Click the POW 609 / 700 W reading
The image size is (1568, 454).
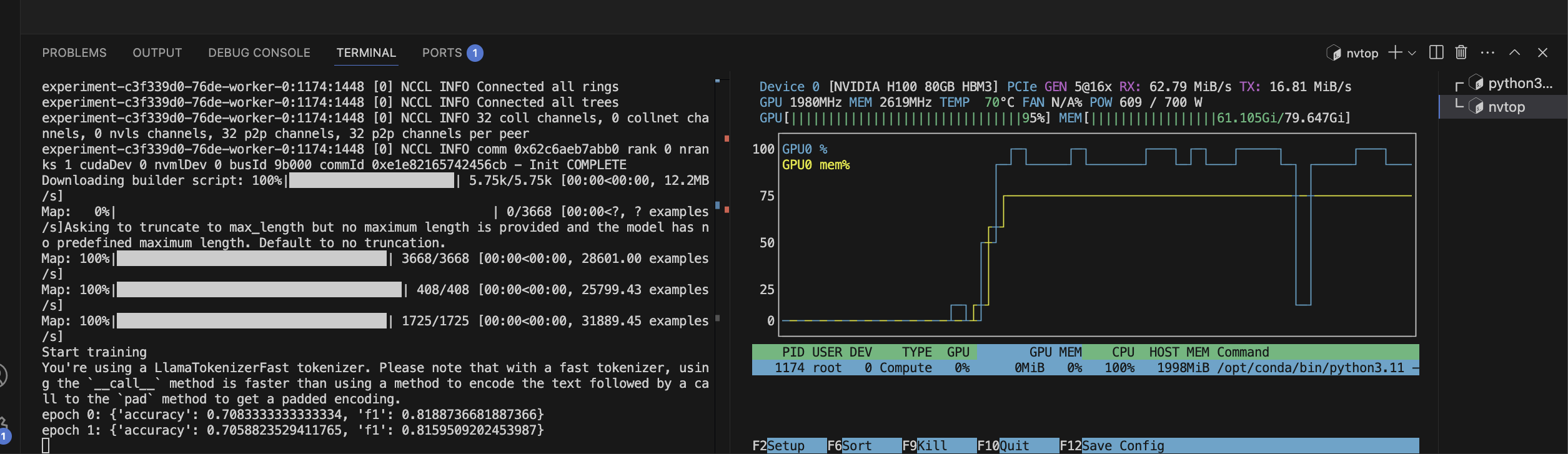[x=1146, y=102]
